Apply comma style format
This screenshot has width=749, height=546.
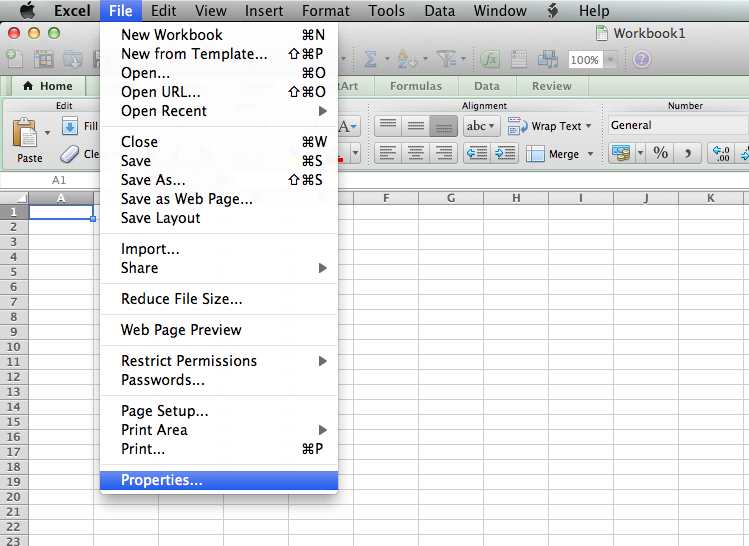(688, 153)
